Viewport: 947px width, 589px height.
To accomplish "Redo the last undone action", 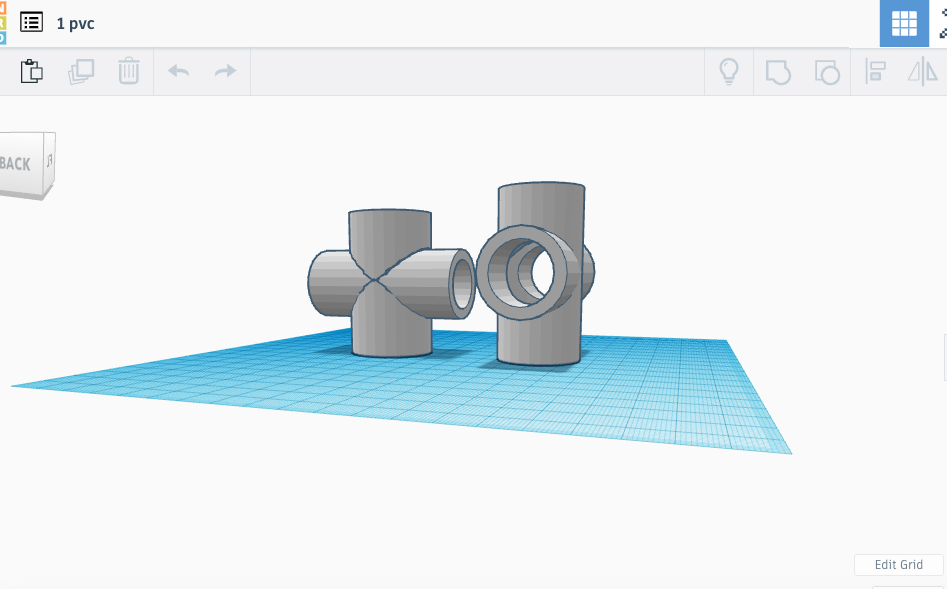I will click(226, 72).
